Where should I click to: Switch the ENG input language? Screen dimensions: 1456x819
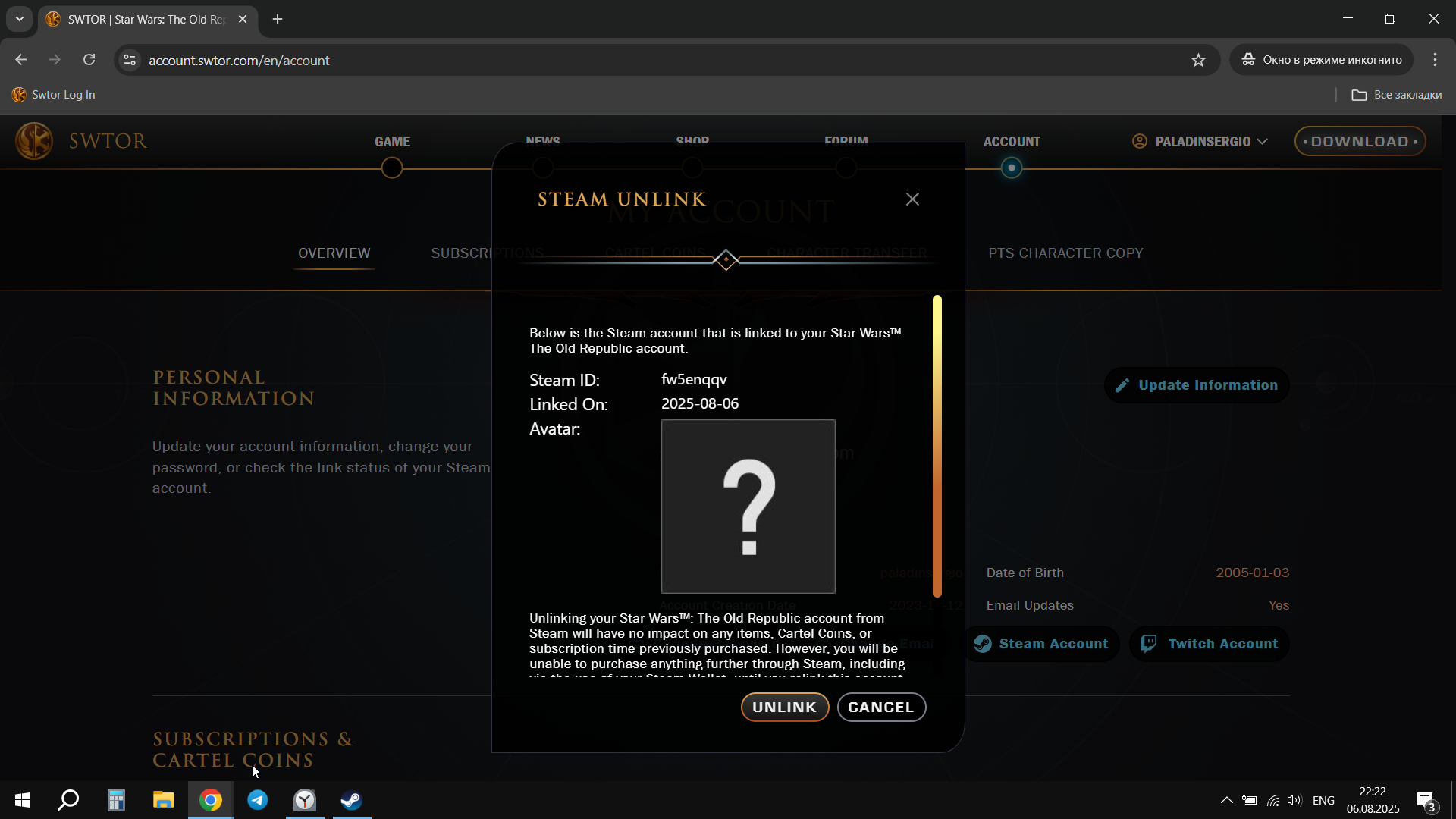(x=1323, y=800)
